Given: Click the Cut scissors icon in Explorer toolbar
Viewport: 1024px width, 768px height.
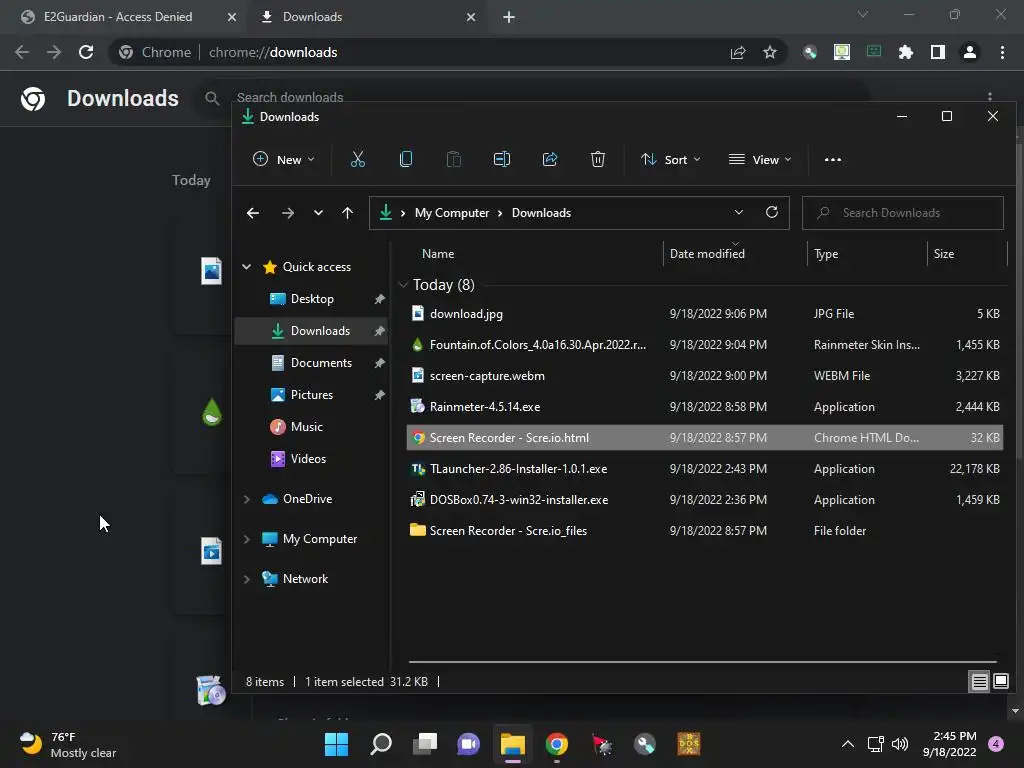Looking at the screenshot, I should (357, 159).
